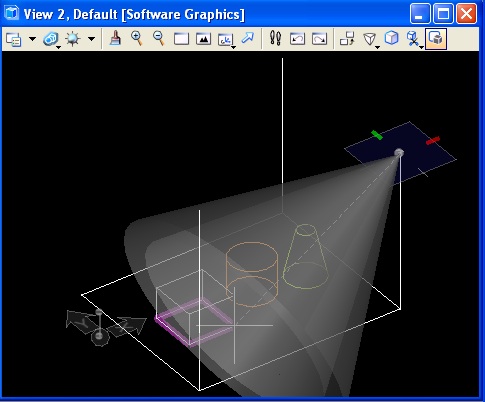Click the Adjust View Brightness sun icon
The image size is (485, 402).
73,39
